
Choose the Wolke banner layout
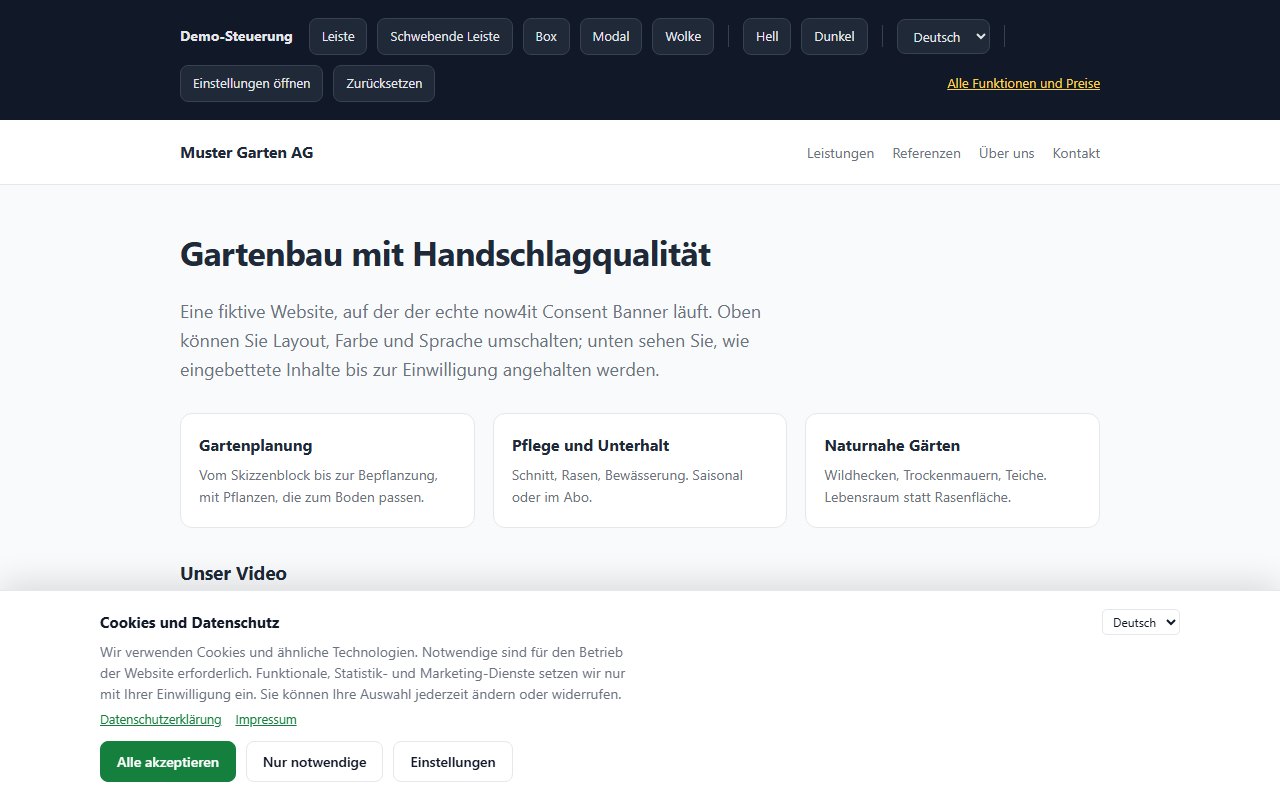[683, 36]
